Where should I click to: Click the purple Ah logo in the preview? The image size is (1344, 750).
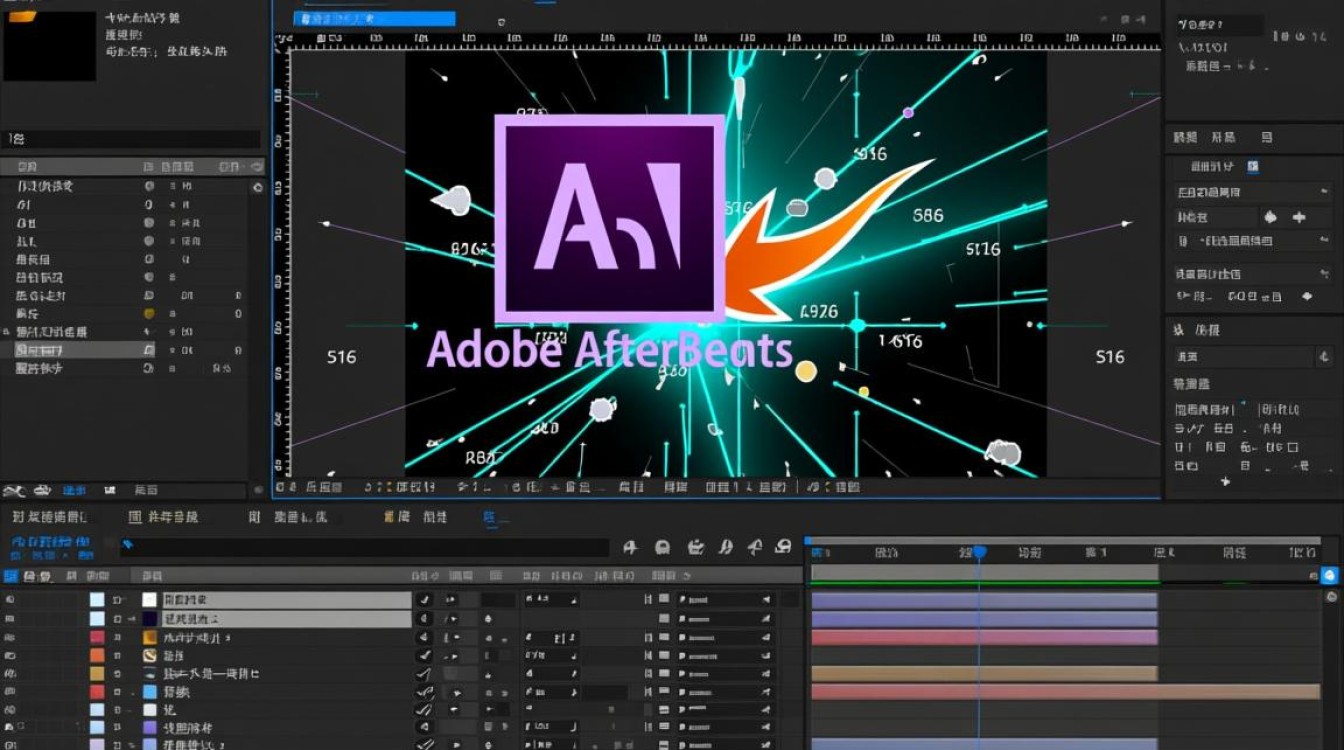(x=609, y=216)
